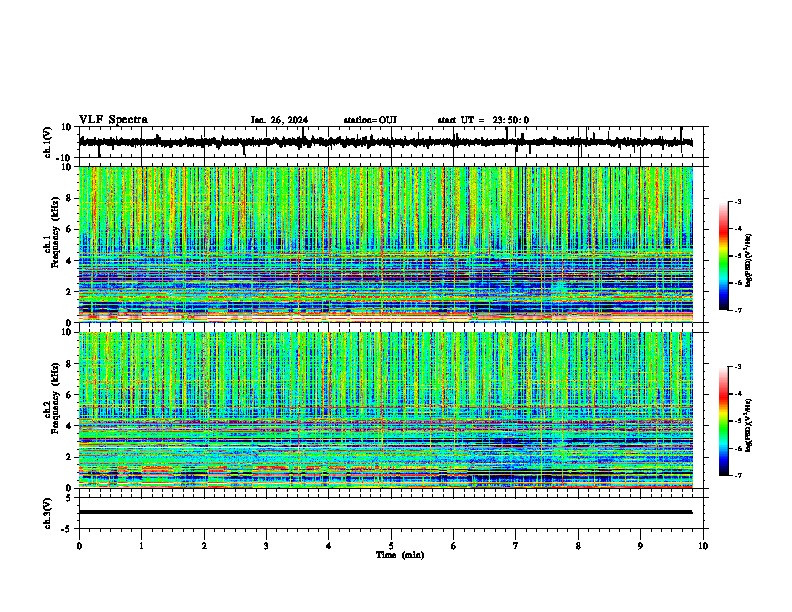Image resolution: width=792 pixels, height=612 pixels.
Task: Click the ch.1(V) waveform axis label
Action: point(48,142)
